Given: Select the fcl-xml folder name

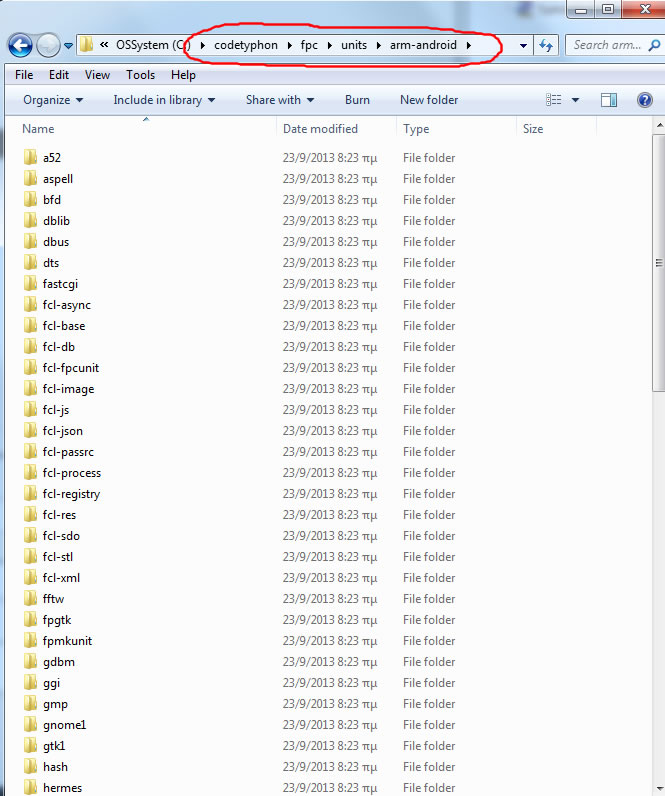Looking at the screenshot, I should point(61,578).
